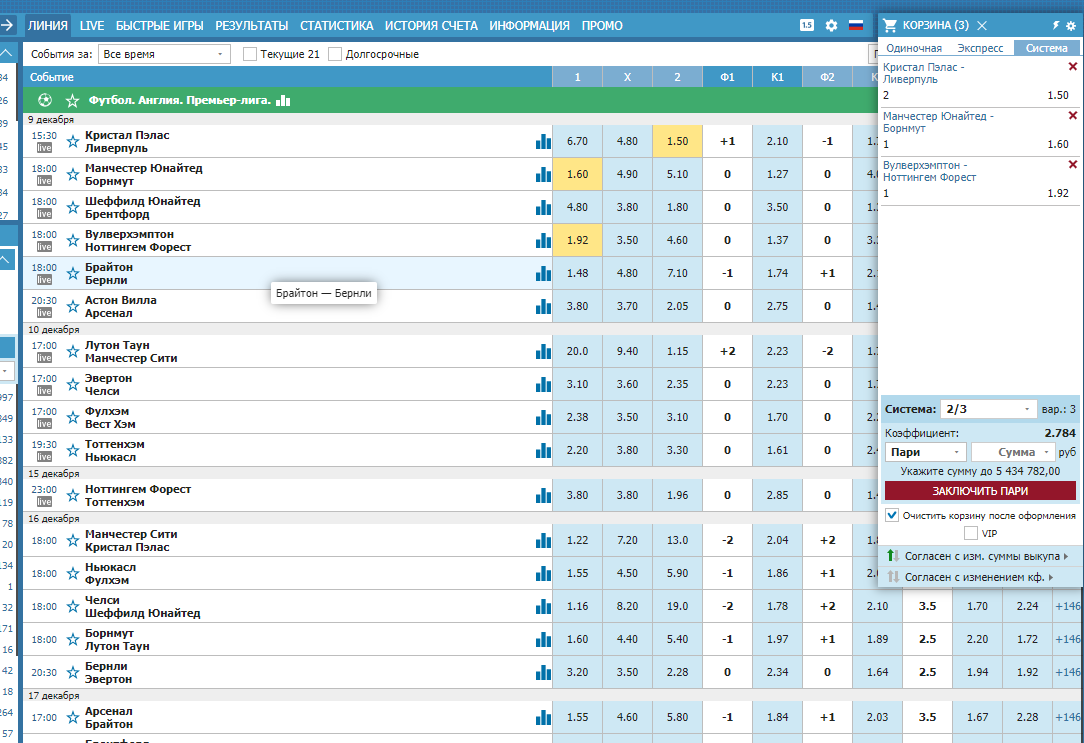1084x743 pixels.
Task: Favorite the Премьер-лига league star
Action: (72, 101)
